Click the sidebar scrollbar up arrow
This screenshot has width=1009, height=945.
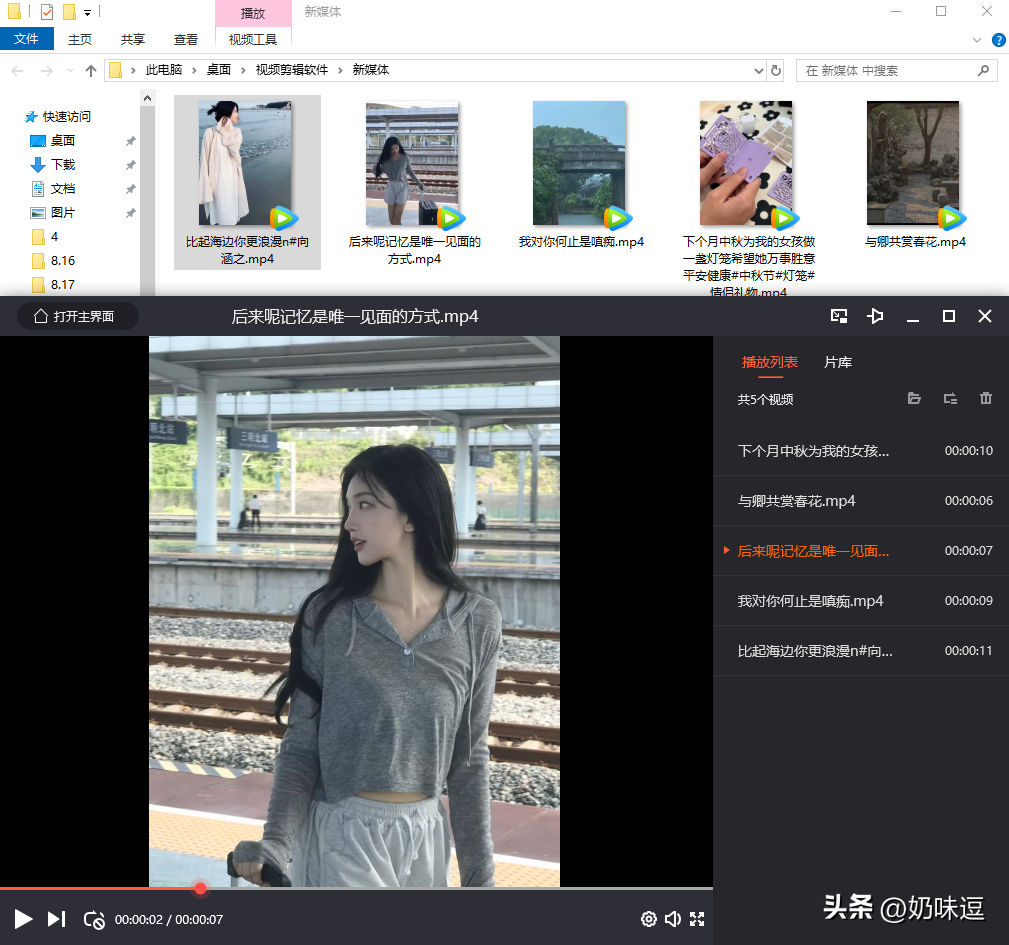pyautogui.click(x=147, y=98)
